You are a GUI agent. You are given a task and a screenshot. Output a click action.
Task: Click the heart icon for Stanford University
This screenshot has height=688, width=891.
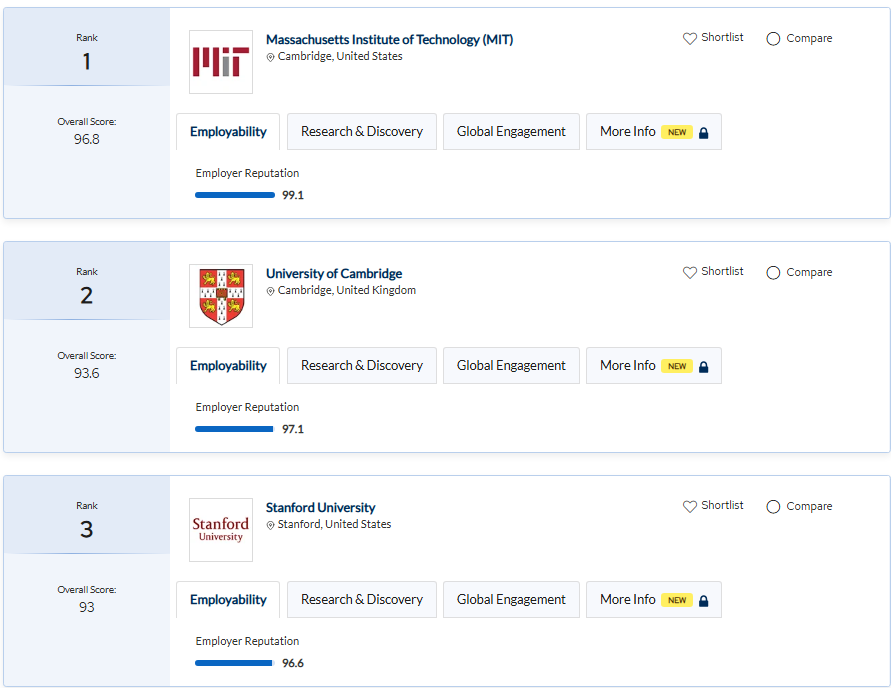689,507
